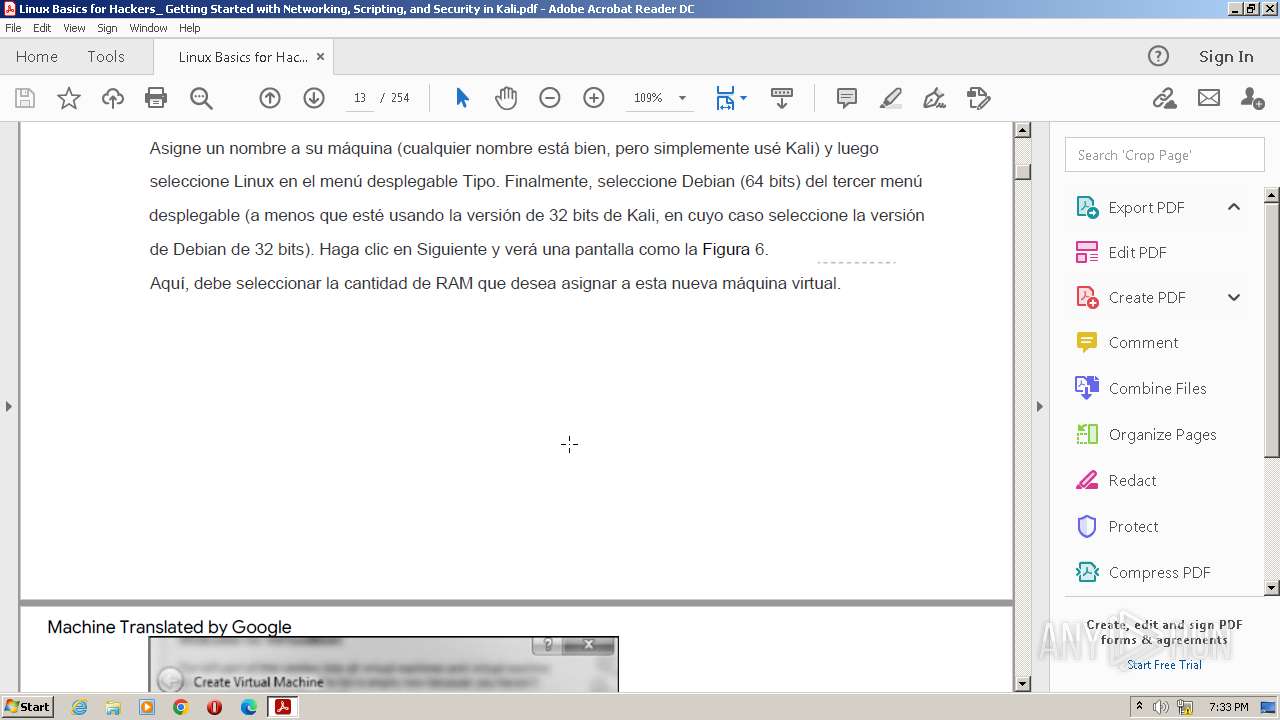Share the file with others (add person)

pos(1252,98)
